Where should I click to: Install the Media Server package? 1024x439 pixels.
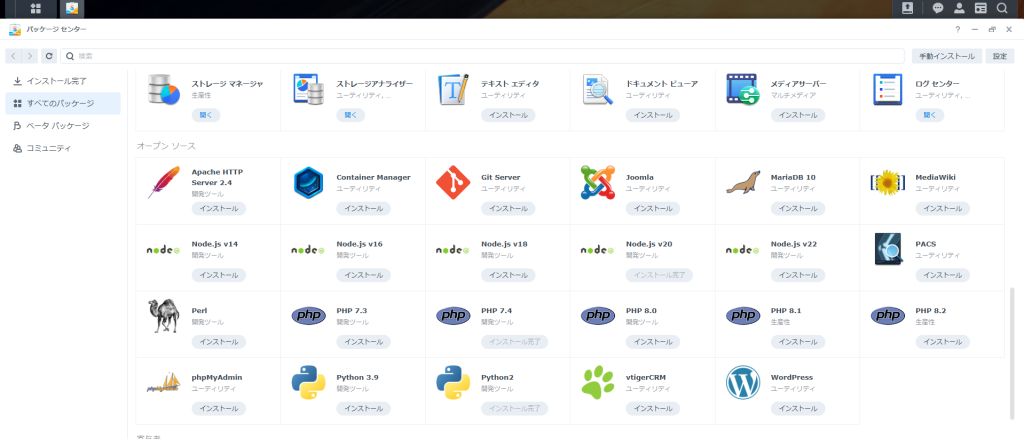tap(797, 115)
